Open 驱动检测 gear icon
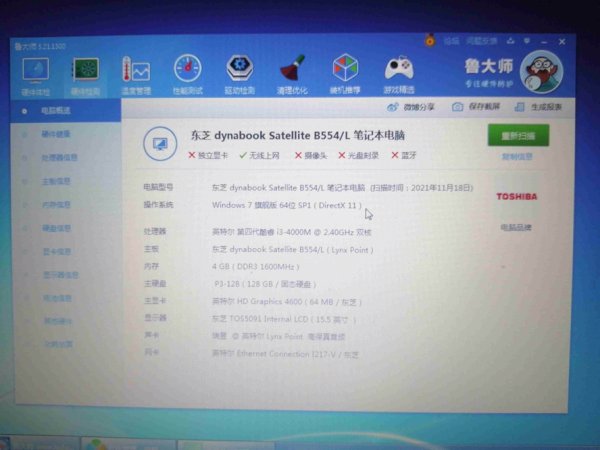Screen dimensions: 600x450 (240, 68)
